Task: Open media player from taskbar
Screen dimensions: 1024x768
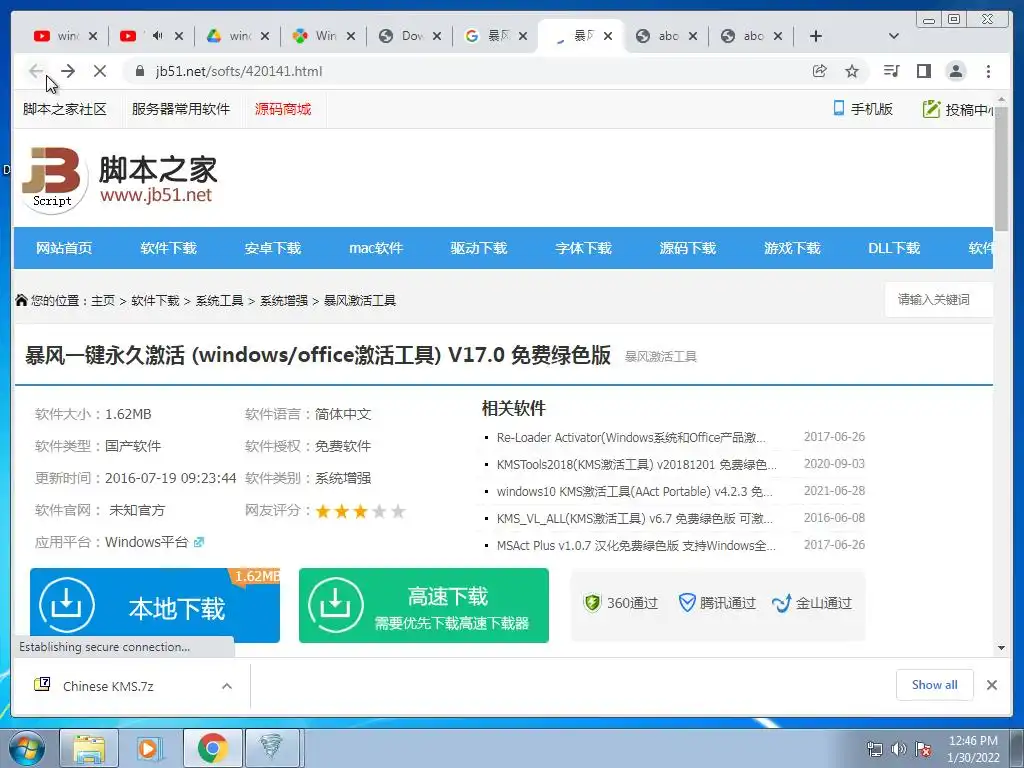Action: pos(150,748)
